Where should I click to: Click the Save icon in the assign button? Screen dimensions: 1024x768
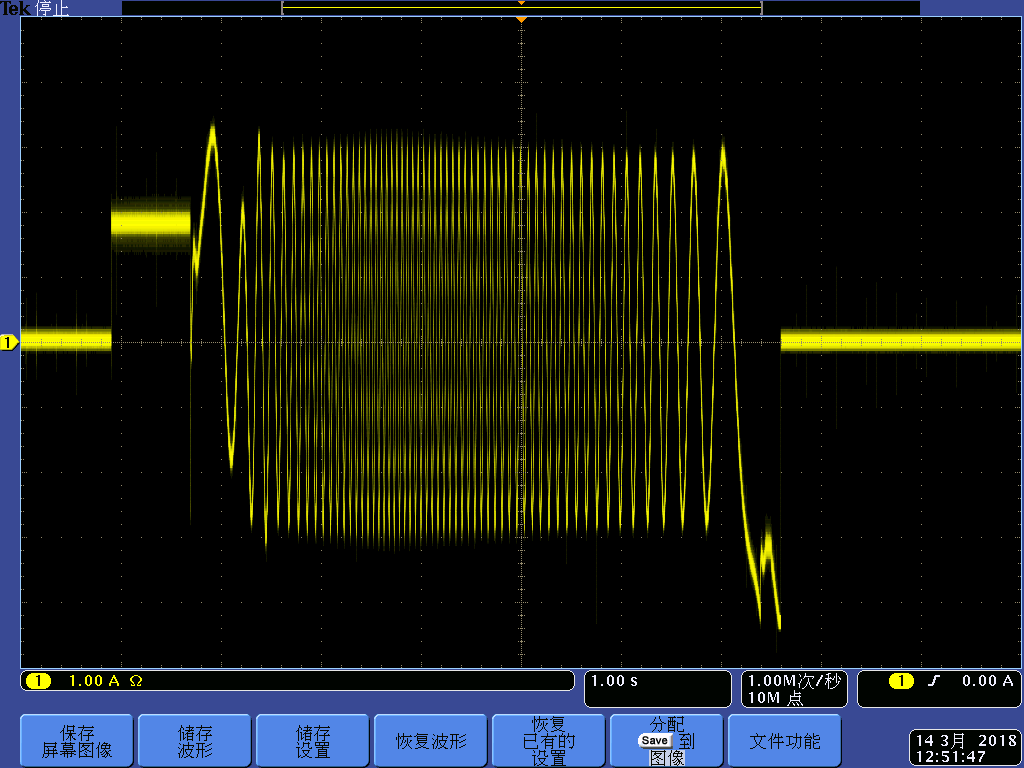(x=655, y=741)
